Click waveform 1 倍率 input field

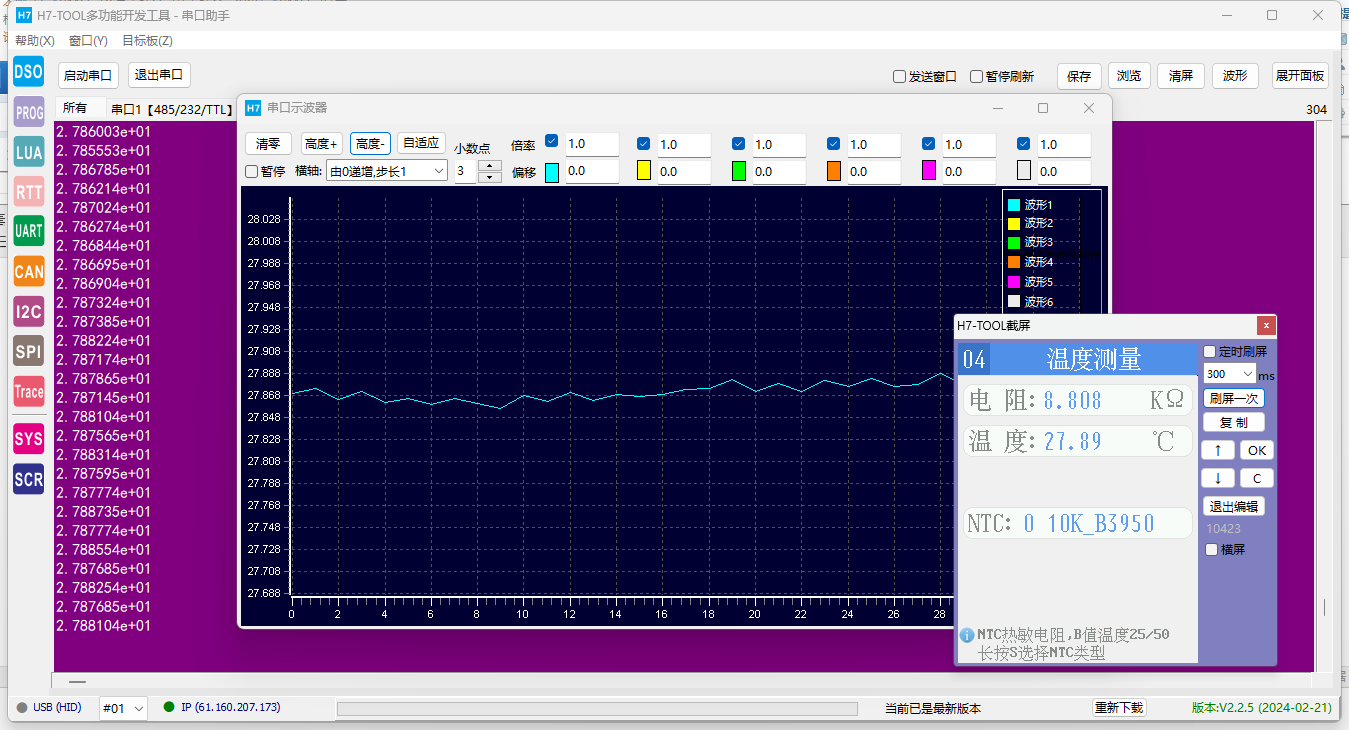(x=592, y=145)
